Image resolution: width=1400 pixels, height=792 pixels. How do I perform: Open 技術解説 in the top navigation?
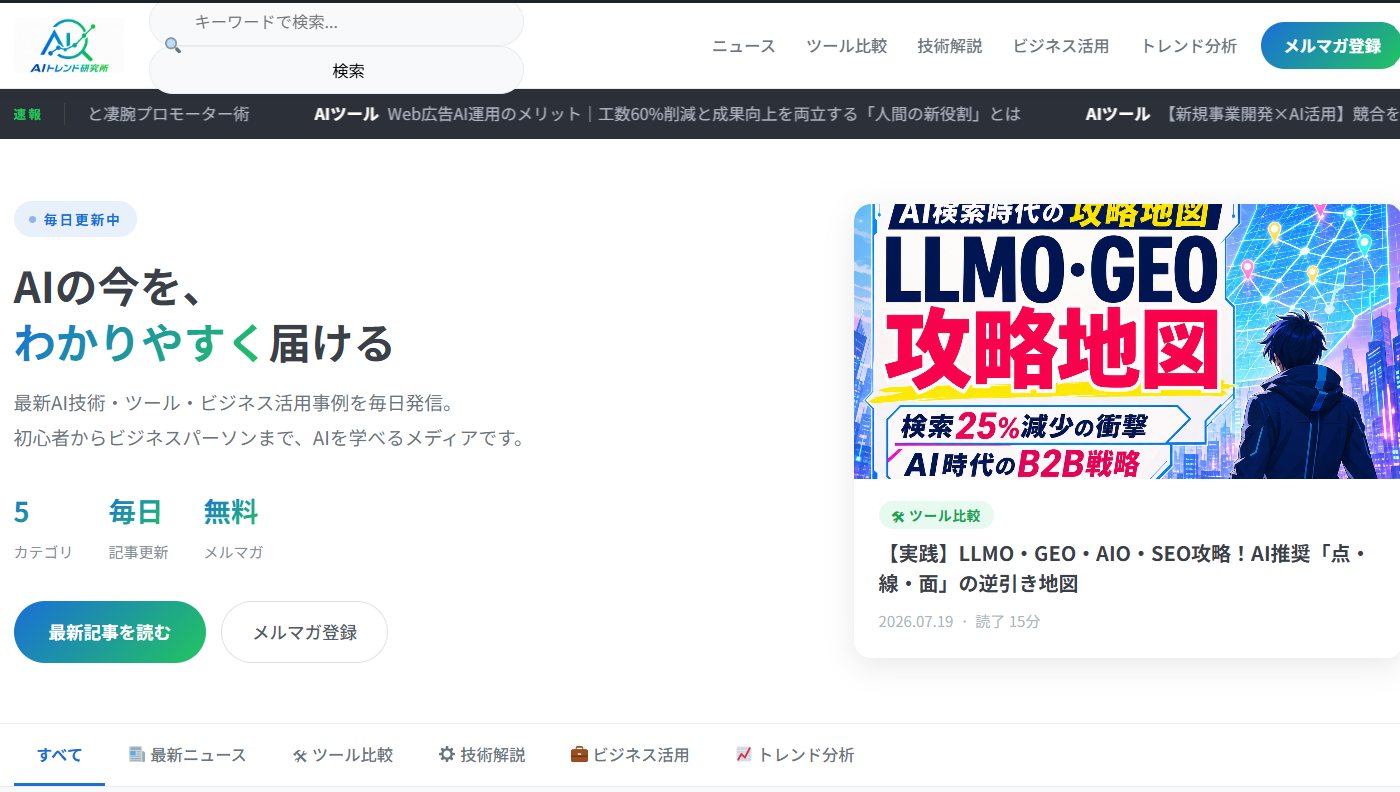pos(949,46)
